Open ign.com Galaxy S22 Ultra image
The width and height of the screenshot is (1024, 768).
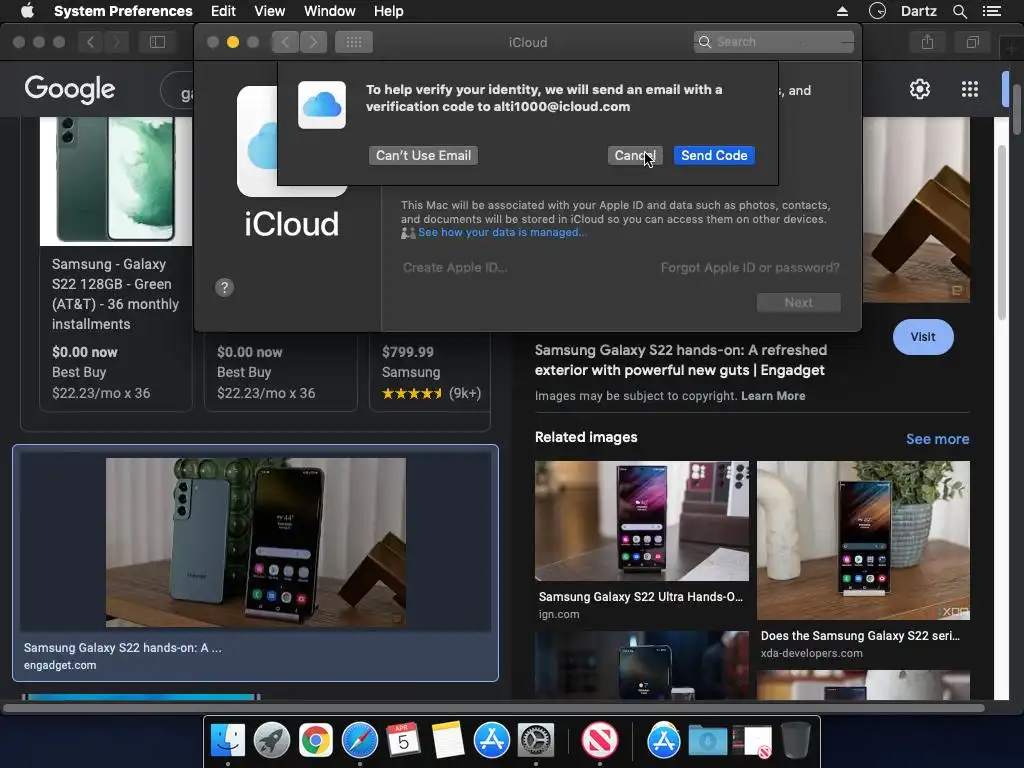click(642, 520)
